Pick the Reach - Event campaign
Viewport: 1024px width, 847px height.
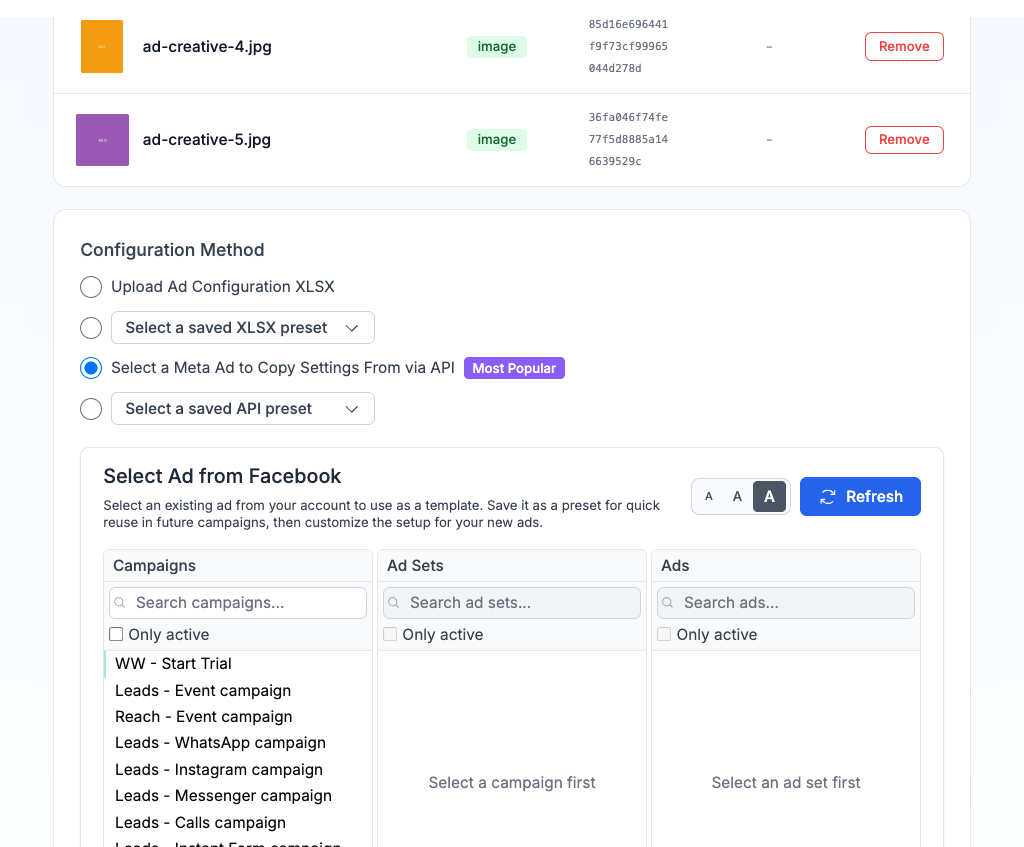click(x=203, y=717)
